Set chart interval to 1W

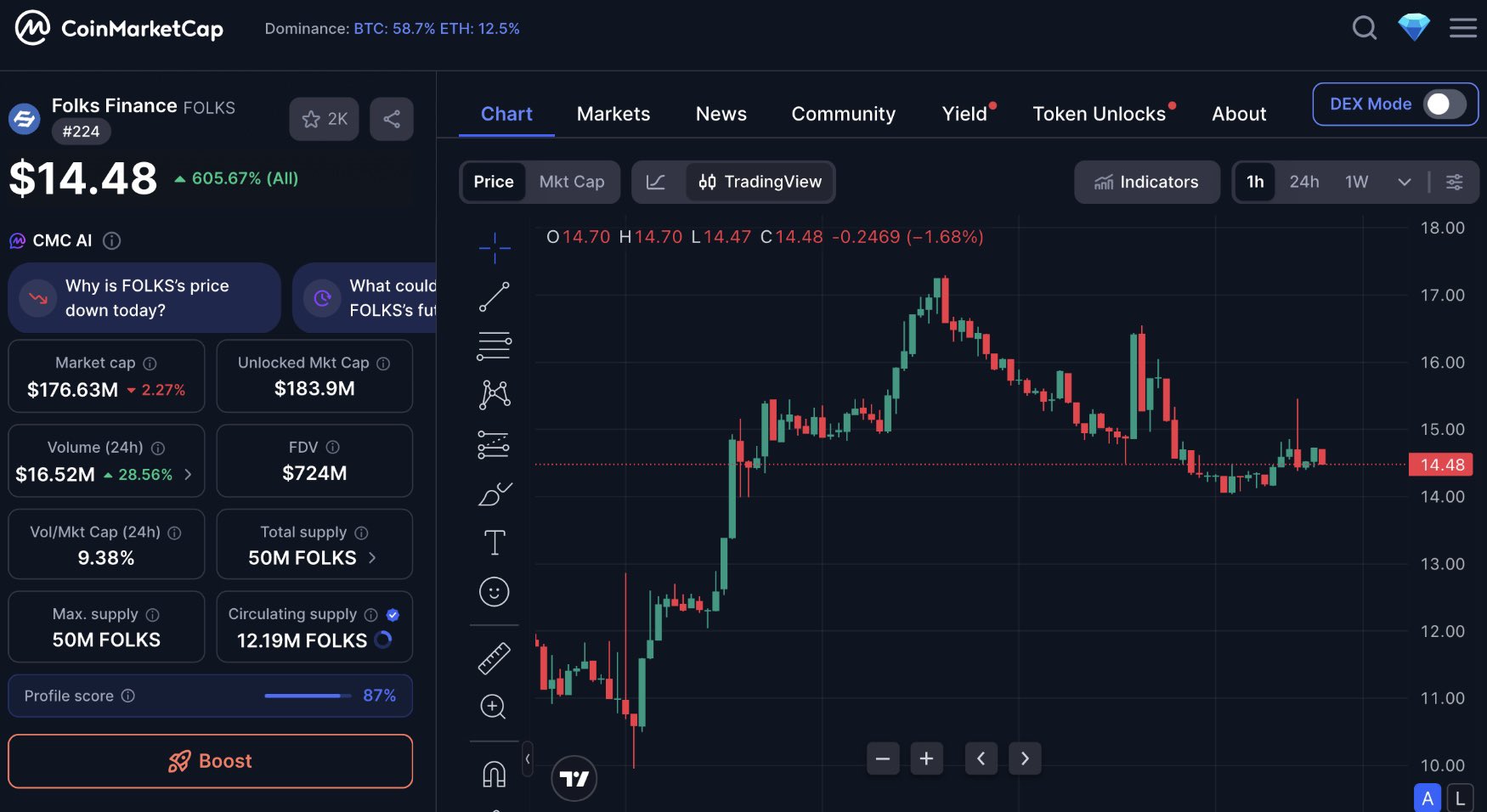[x=1357, y=182]
